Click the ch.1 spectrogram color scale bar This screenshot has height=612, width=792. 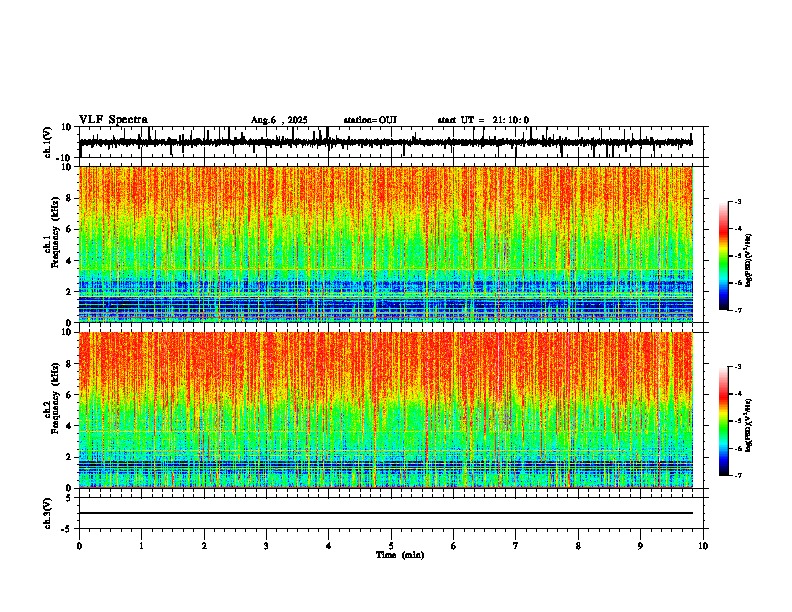tap(724, 256)
